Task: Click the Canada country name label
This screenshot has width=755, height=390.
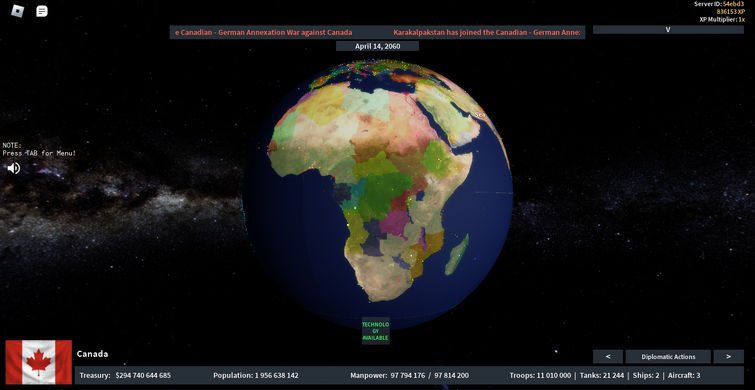Action: tap(92, 354)
